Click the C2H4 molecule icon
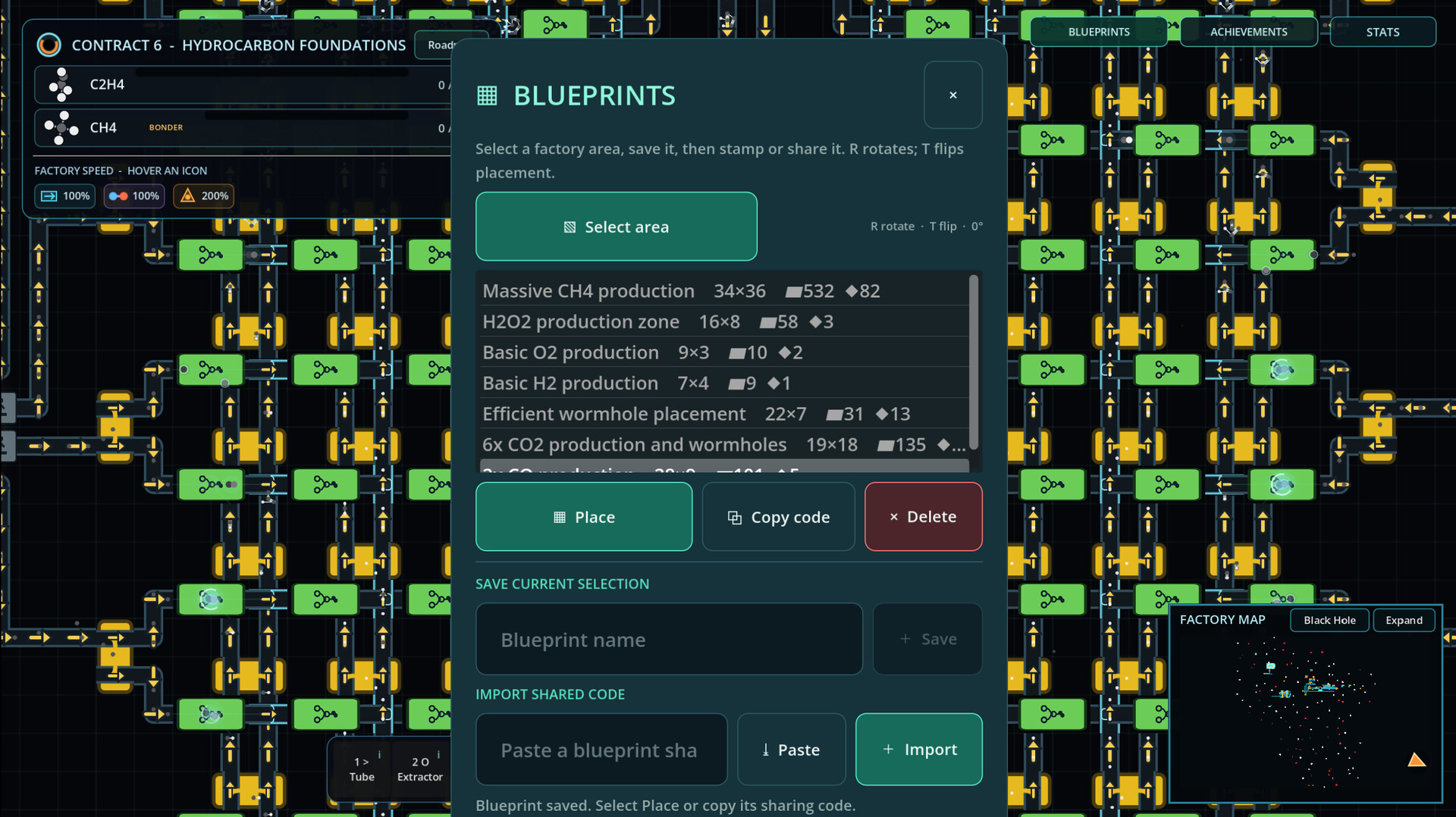 61,84
